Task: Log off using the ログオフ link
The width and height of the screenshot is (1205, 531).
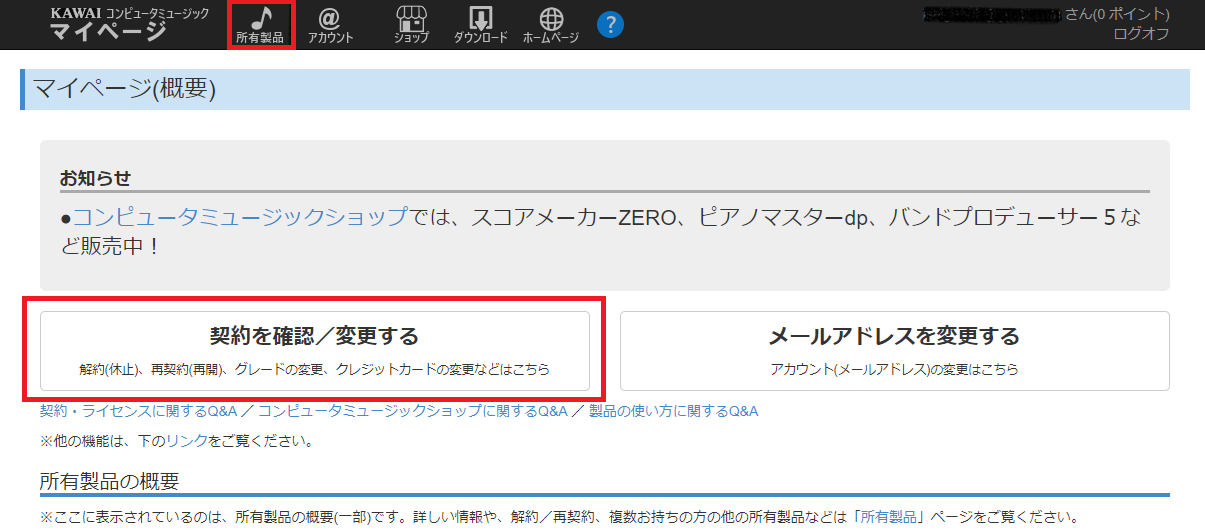Action: coord(1141,34)
